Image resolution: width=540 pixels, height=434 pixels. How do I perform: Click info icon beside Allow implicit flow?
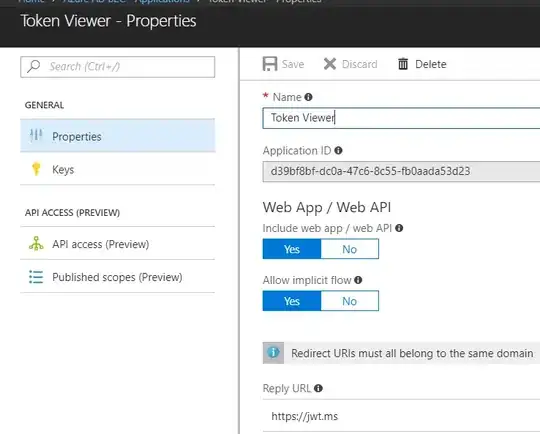[358, 280]
